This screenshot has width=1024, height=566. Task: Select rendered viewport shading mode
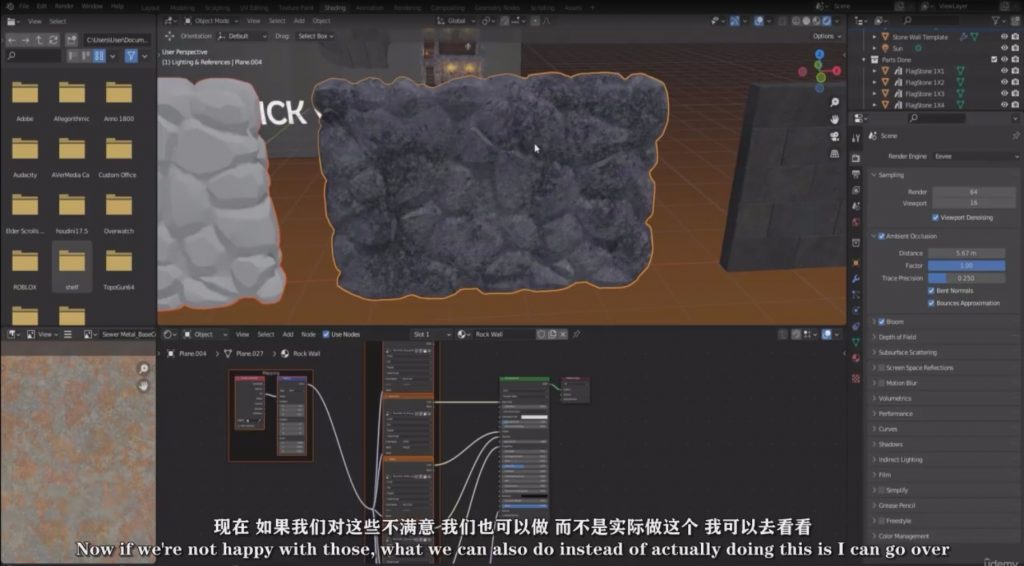pyautogui.click(x=827, y=21)
